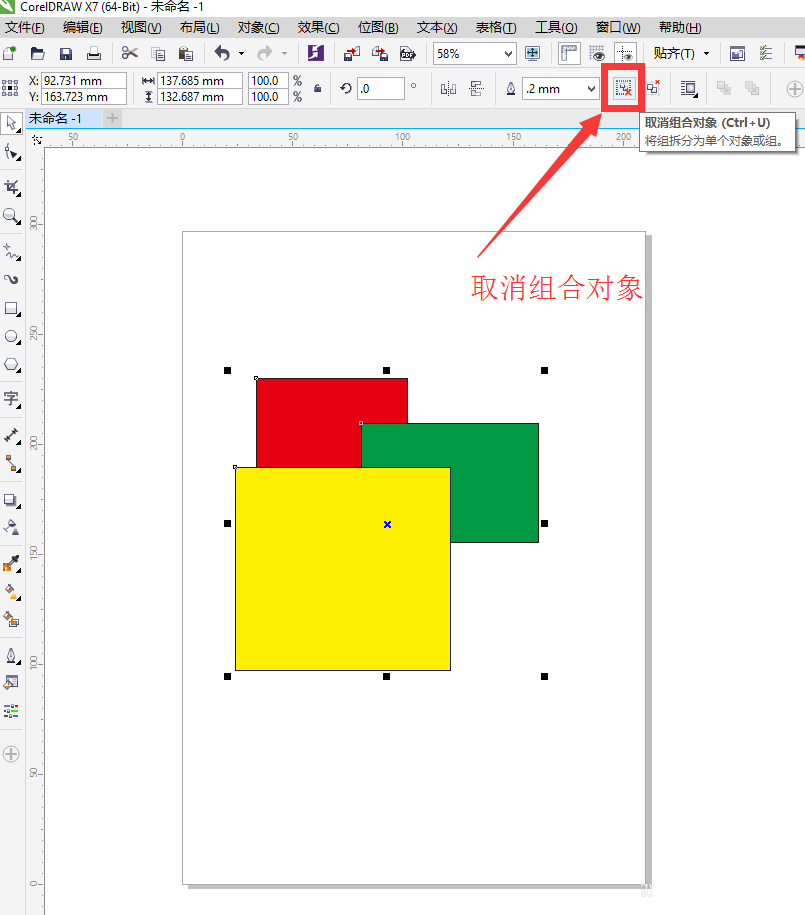The width and height of the screenshot is (805, 915).
Task: Start full-screen preview icon
Action: [532, 54]
